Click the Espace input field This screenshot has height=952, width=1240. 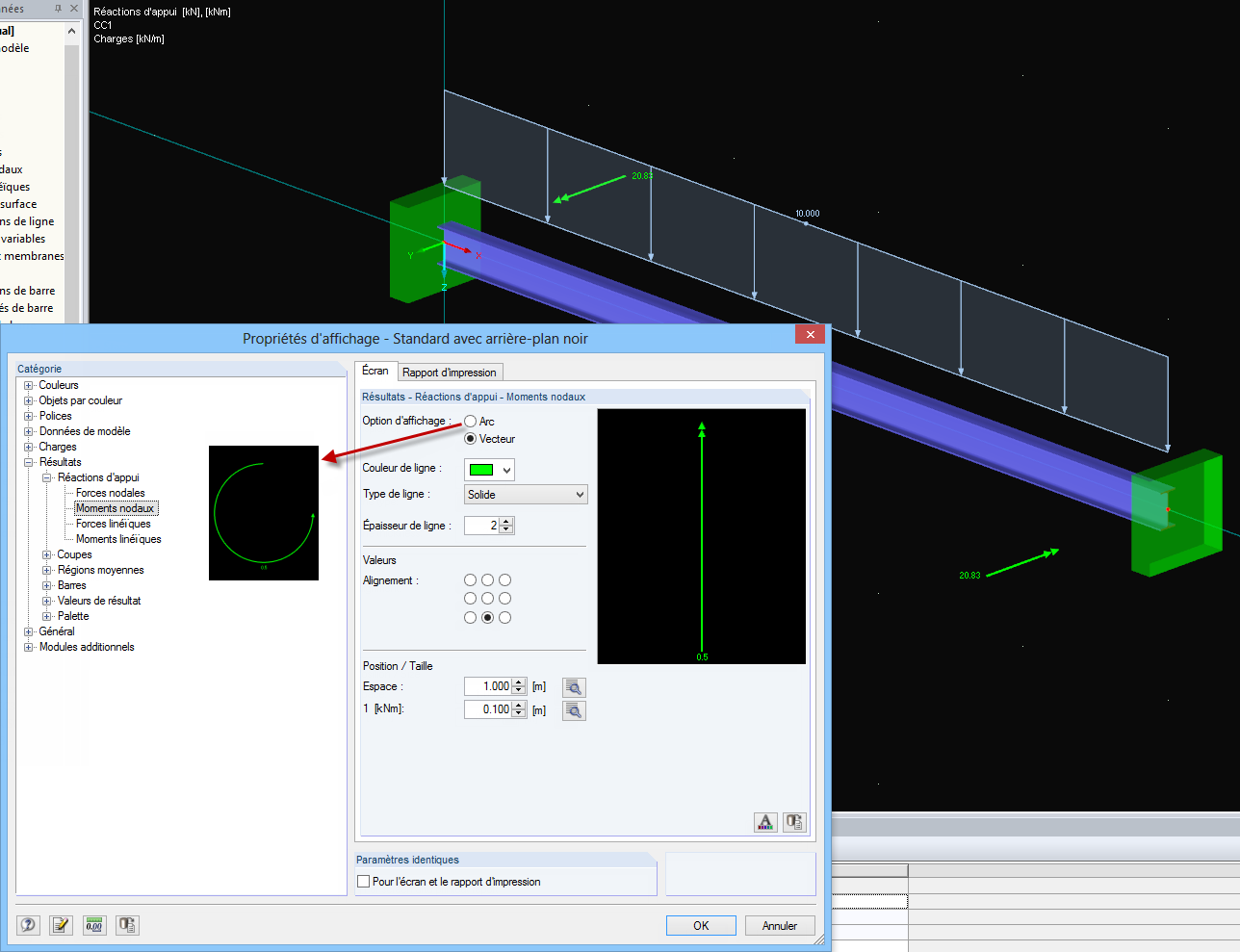click(x=488, y=686)
